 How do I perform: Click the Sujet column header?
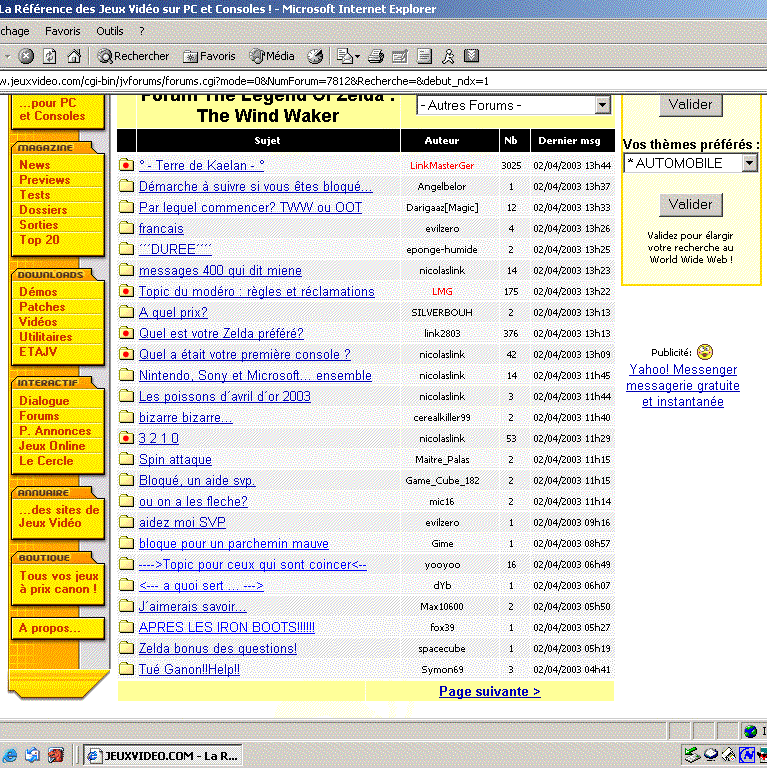pos(267,141)
